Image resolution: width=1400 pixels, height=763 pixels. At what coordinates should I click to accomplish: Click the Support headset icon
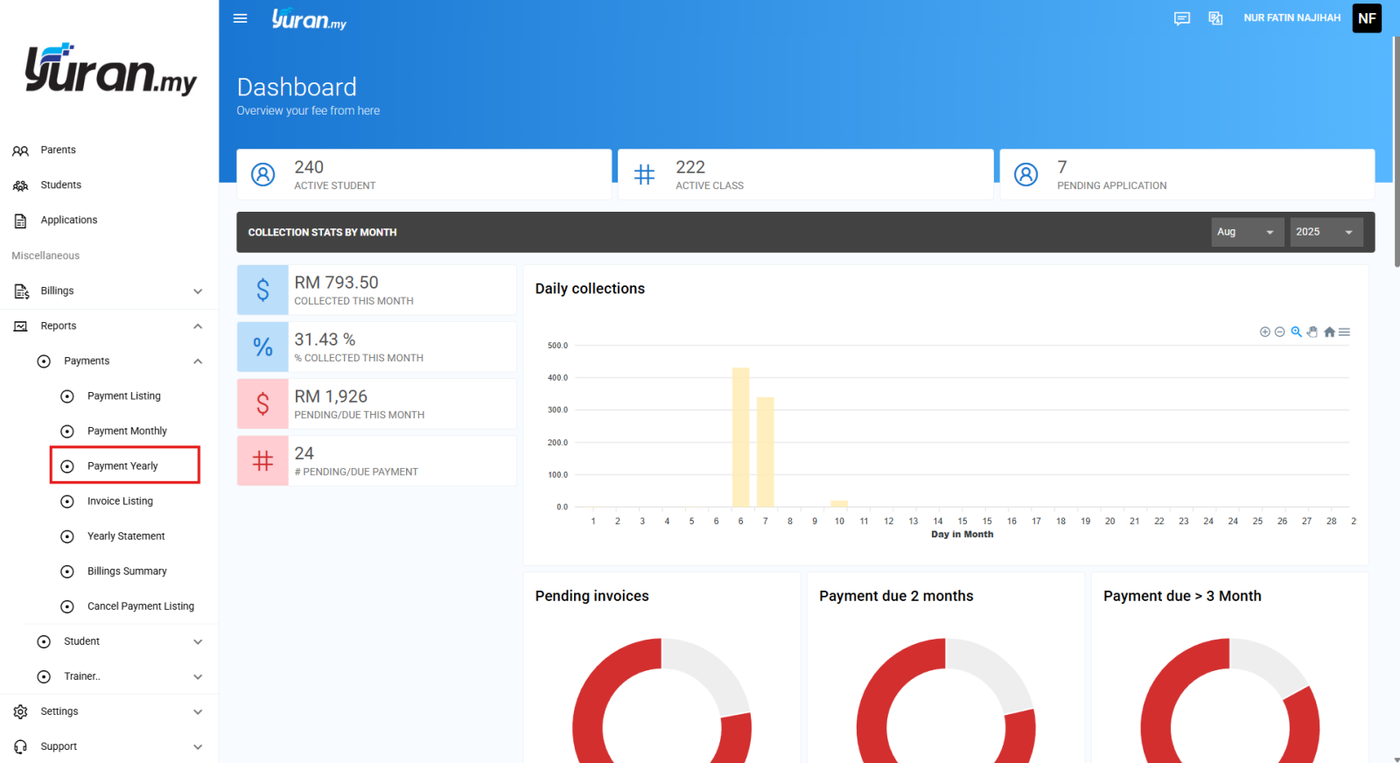(x=20, y=746)
